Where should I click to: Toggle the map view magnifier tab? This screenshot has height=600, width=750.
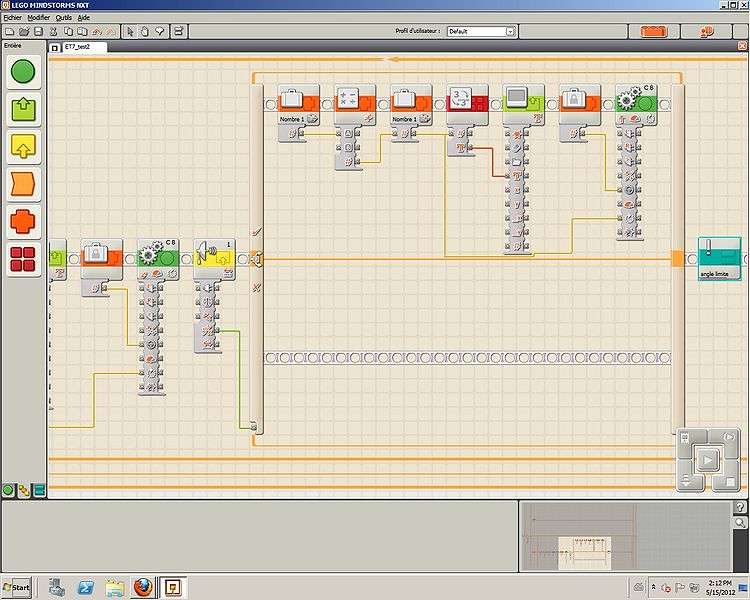(740, 523)
